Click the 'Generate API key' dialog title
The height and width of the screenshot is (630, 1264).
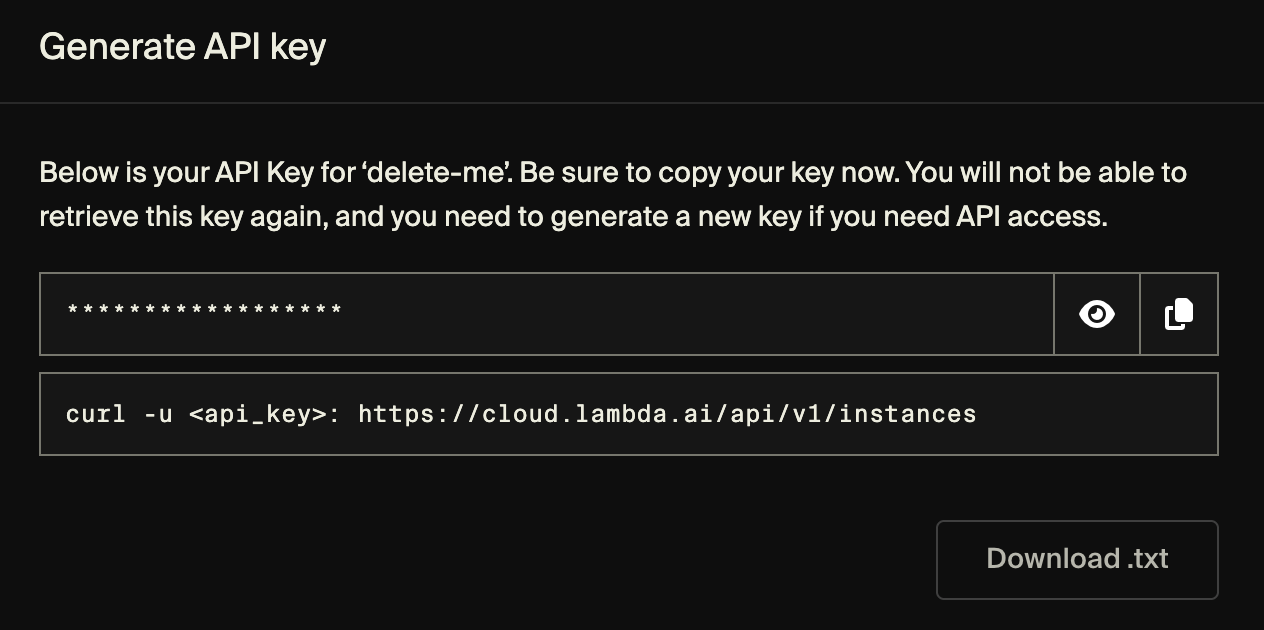182,47
